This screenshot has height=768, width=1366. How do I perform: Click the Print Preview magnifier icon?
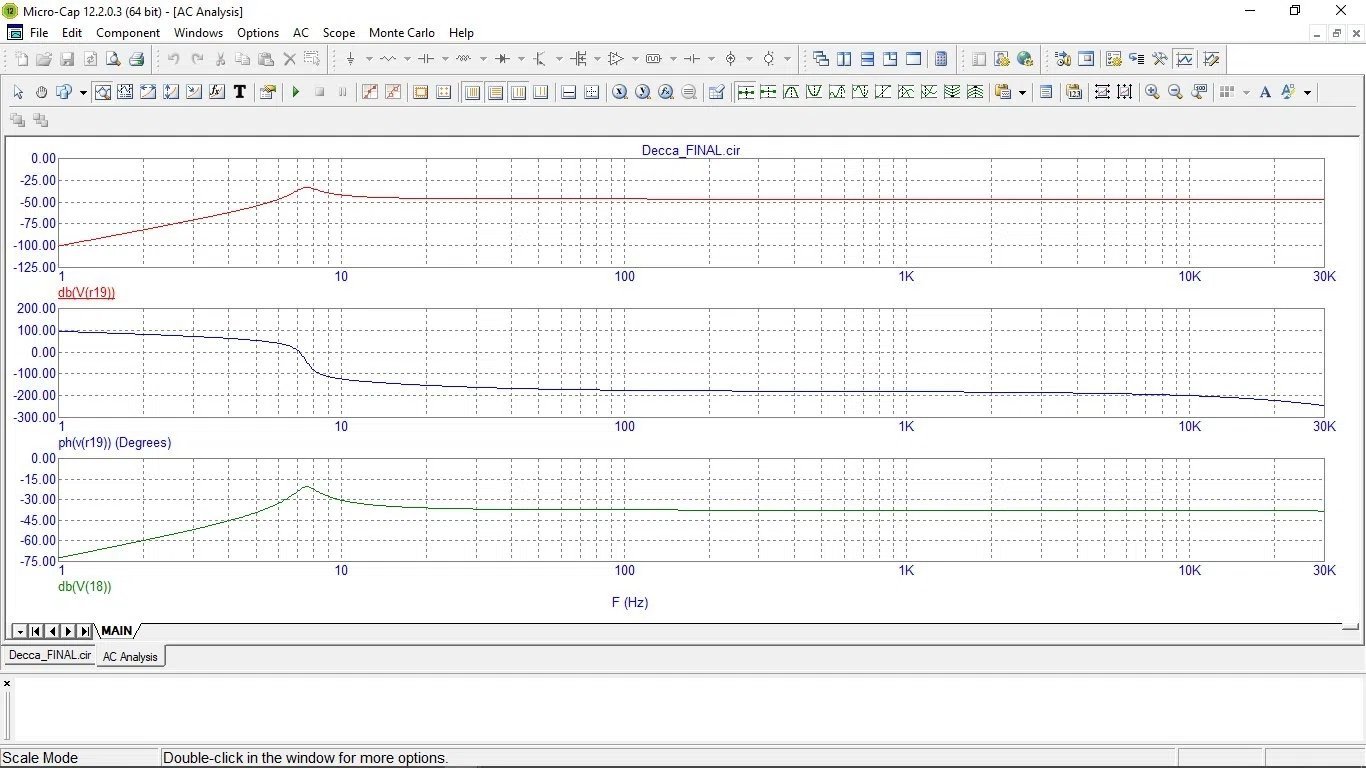coord(113,59)
